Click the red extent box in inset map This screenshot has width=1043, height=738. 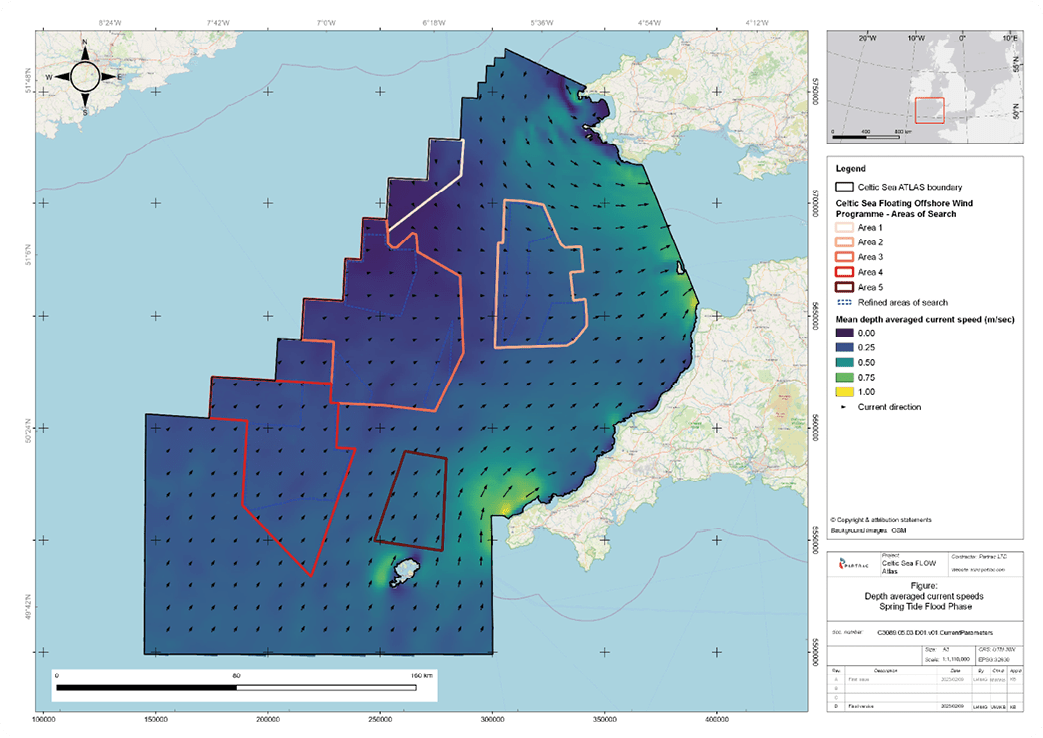coord(929,110)
